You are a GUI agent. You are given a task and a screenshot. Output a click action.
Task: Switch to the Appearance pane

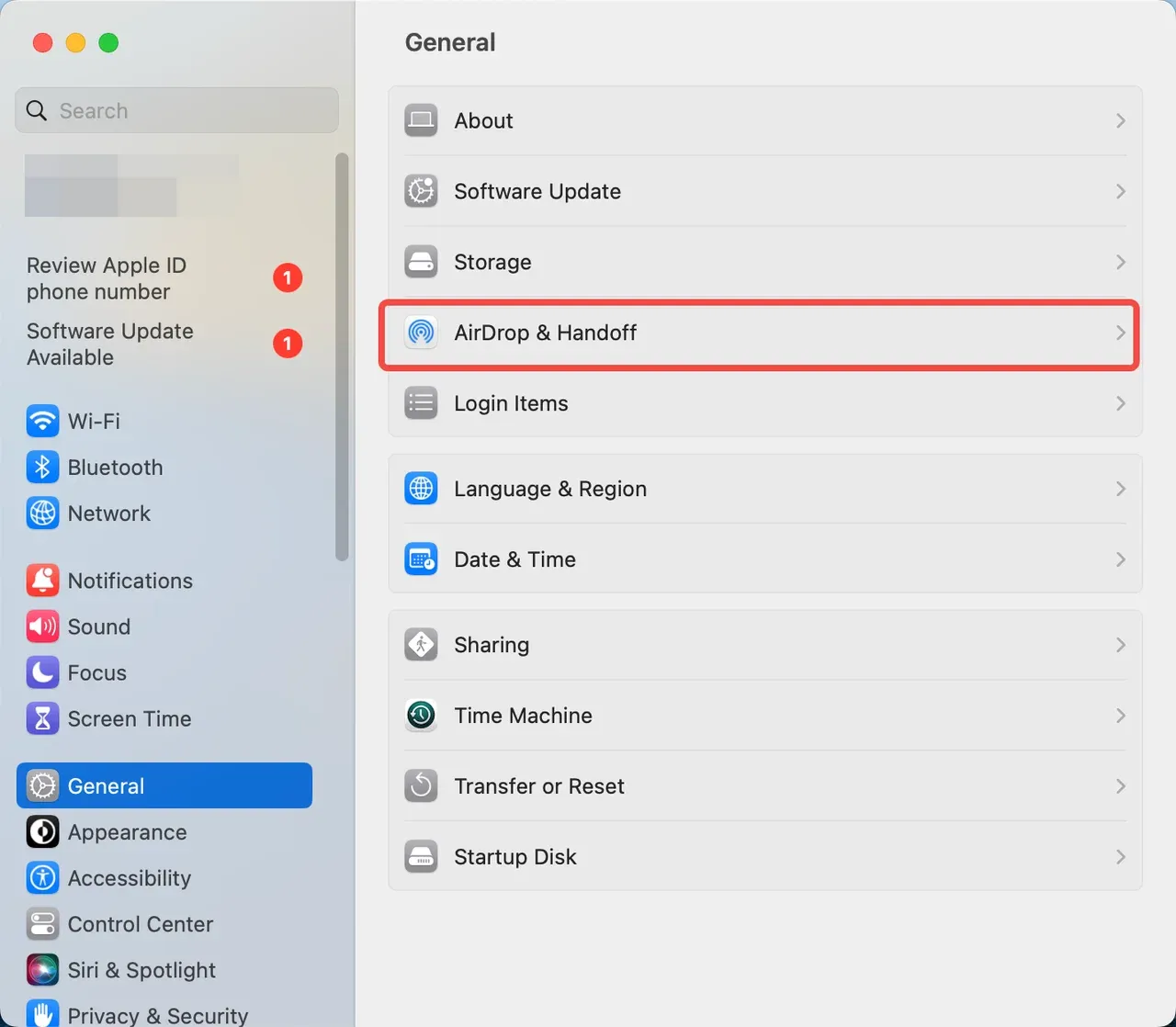pyautogui.click(x=164, y=832)
